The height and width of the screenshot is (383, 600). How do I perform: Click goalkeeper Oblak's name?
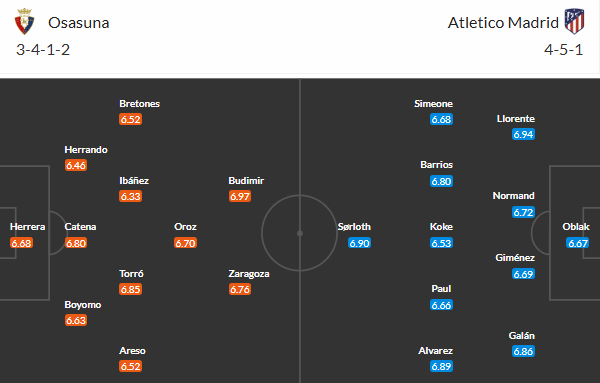tap(576, 227)
